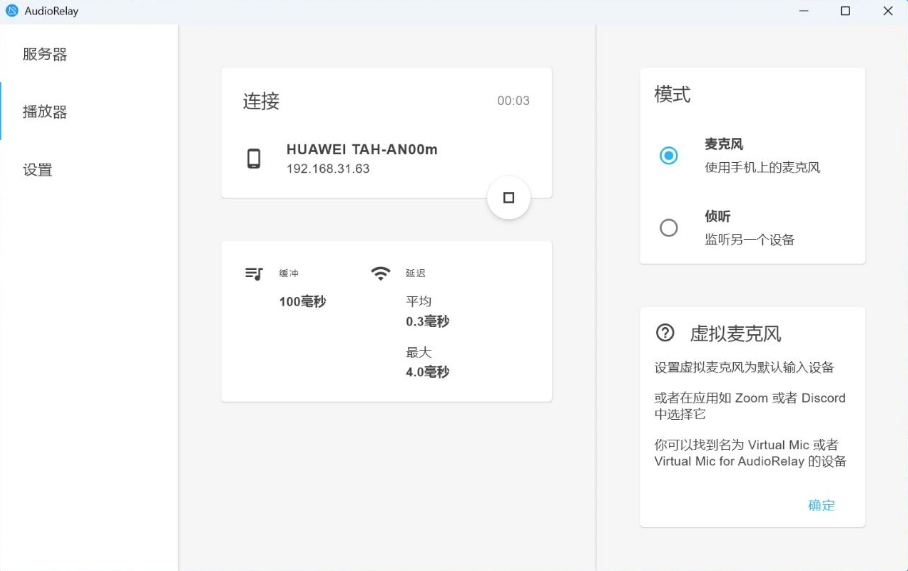This screenshot has width=908, height=571.
Task: Stop the connection with the square button
Action: point(508,198)
